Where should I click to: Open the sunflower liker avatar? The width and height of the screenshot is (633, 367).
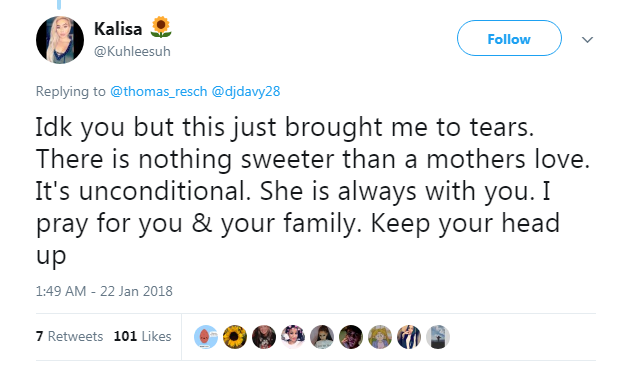[x=235, y=337]
